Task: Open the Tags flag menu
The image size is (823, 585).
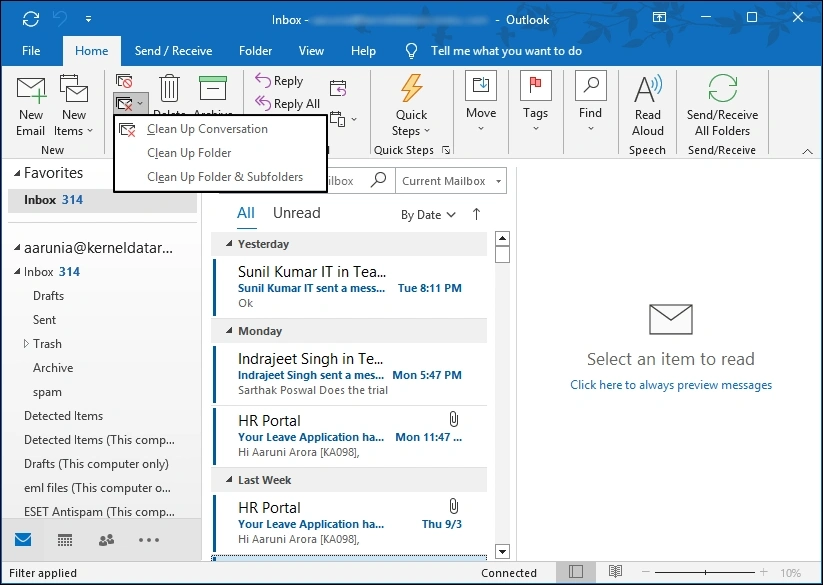Action: [x=535, y=102]
